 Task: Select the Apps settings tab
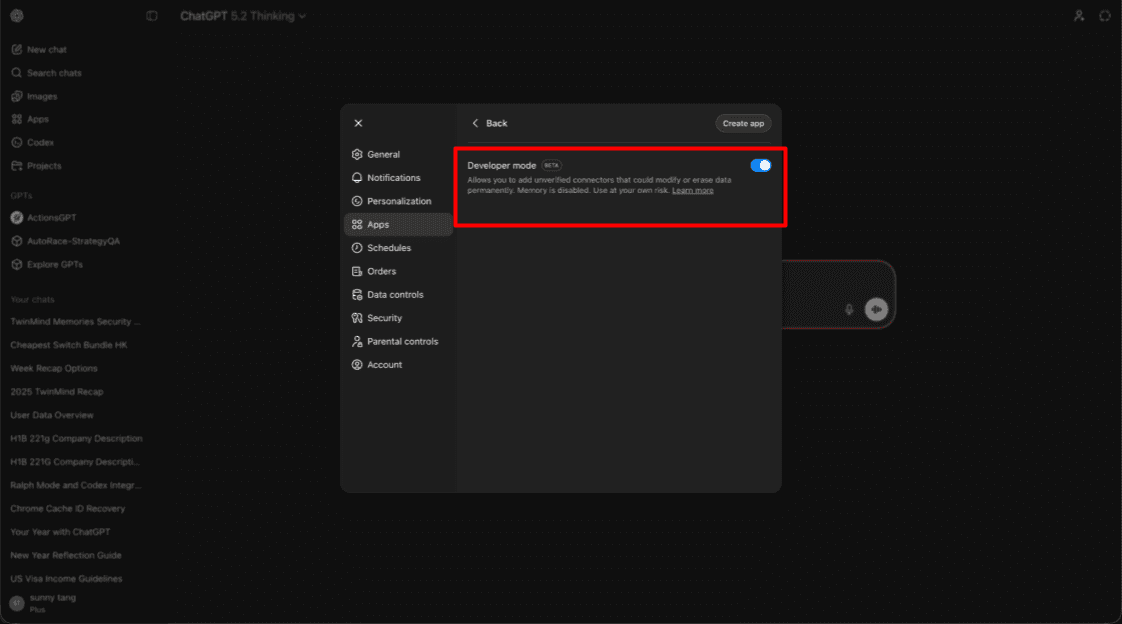pos(399,225)
